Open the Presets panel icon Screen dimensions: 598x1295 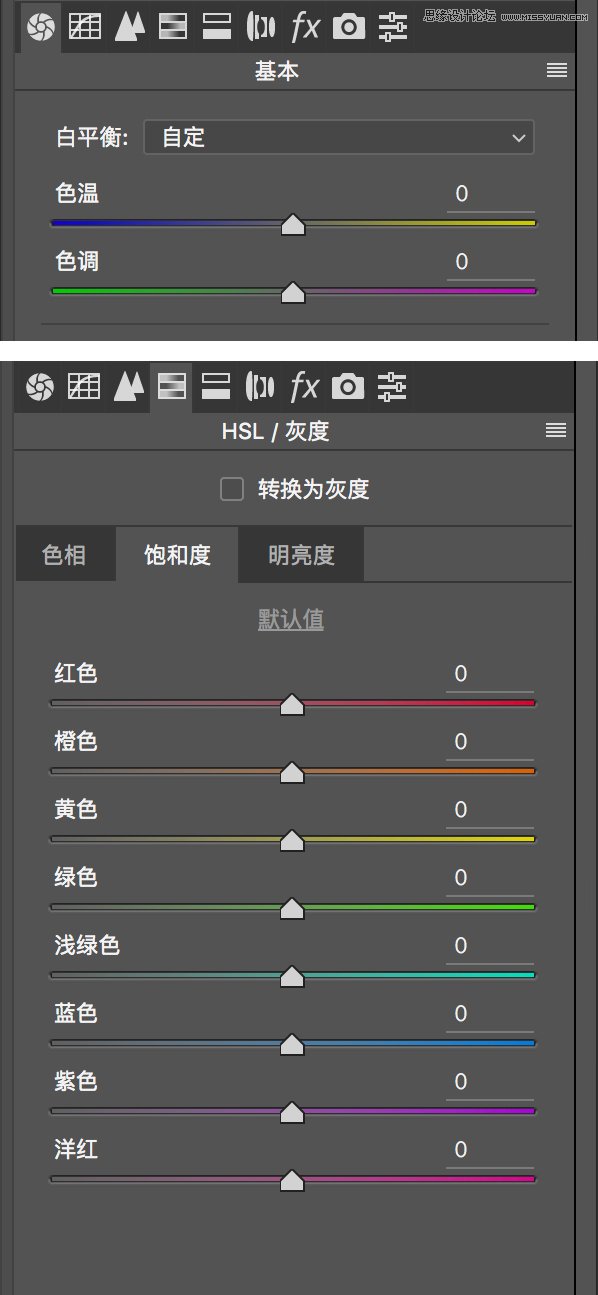click(x=391, y=26)
